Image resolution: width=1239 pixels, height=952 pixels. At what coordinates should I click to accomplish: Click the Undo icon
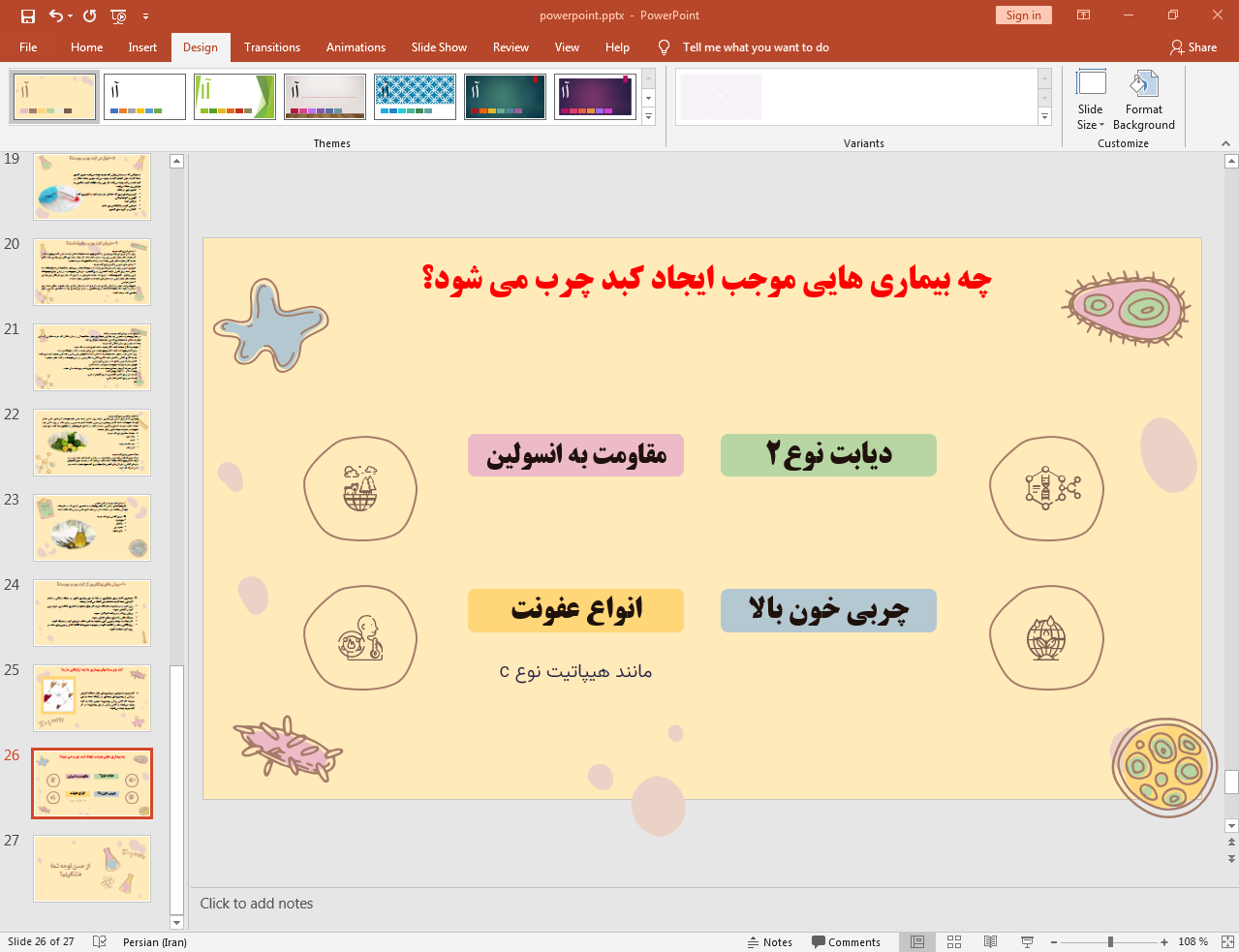click(x=55, y=15)
